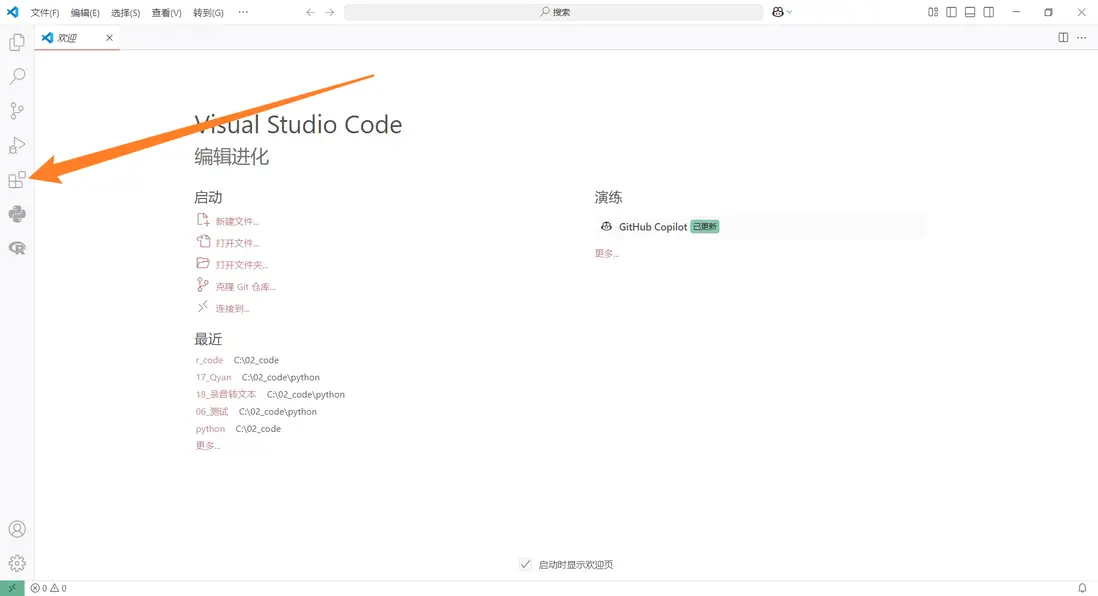Show more recent items under 最近
1098x596 pixels.
coord(208,446)
